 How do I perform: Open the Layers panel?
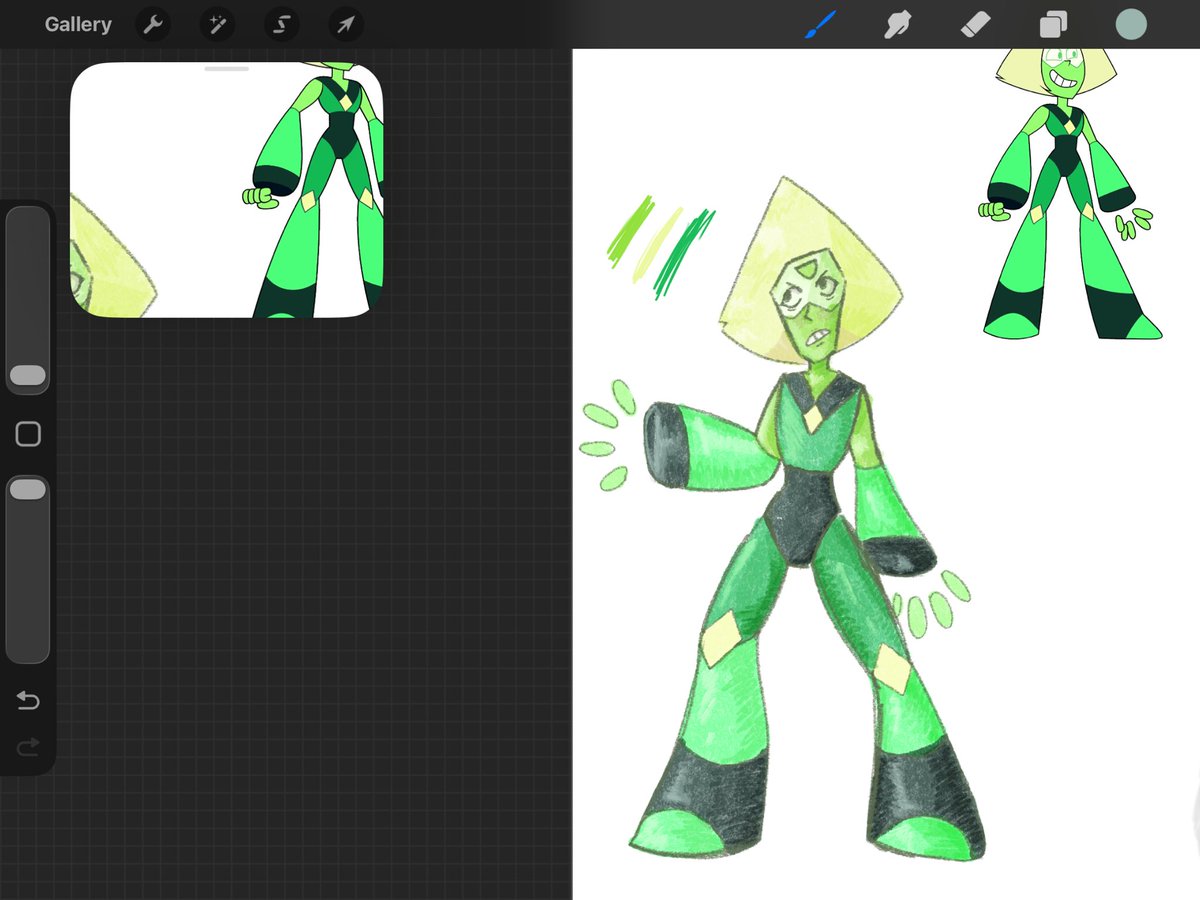[x=1053, y=24]
